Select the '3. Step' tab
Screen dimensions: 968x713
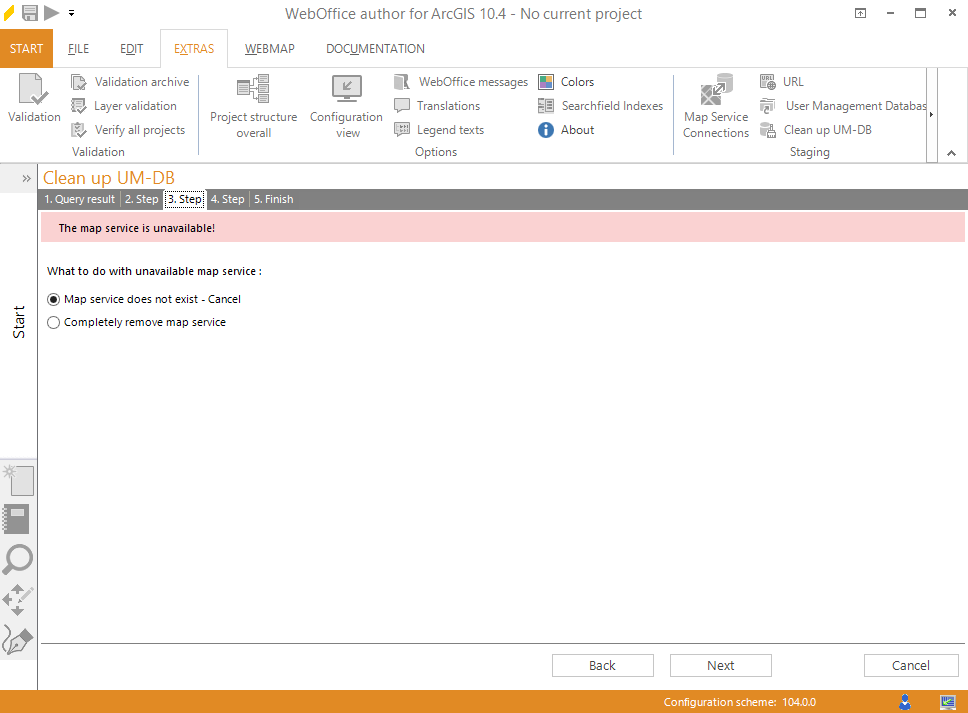(185, 199)
